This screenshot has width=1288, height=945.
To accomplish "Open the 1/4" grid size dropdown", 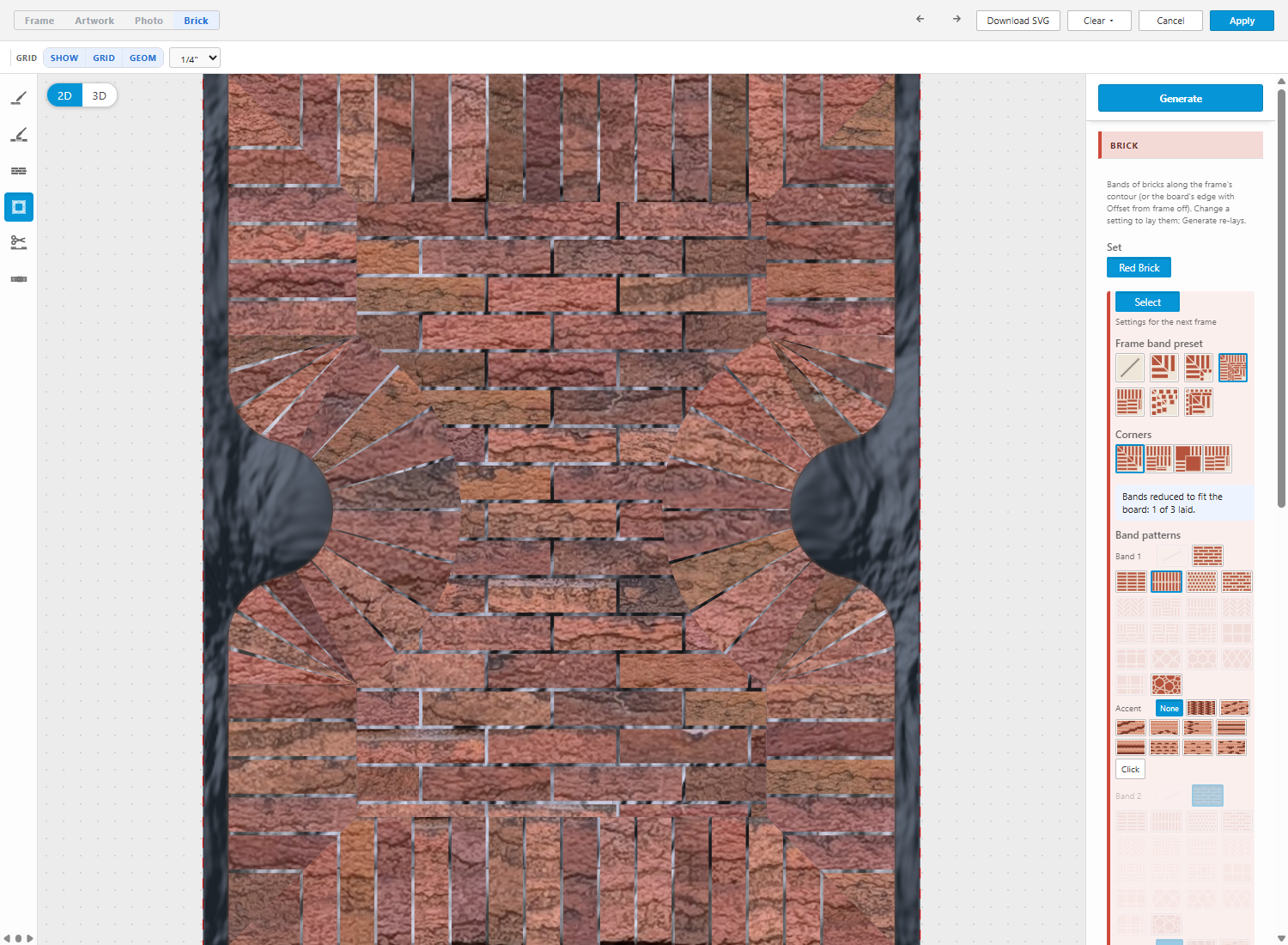I will (x=195, y=58).
